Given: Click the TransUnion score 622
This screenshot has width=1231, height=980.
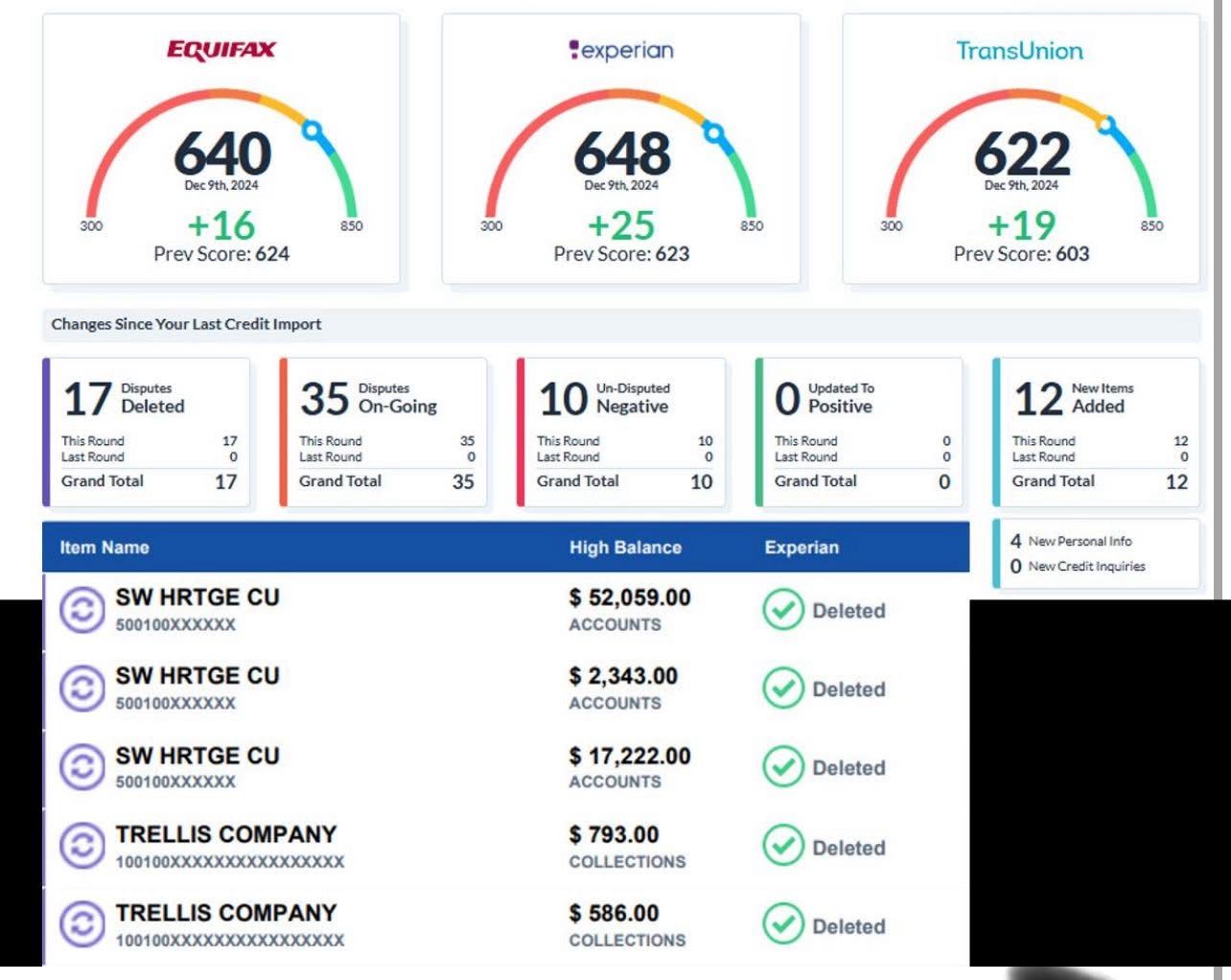Looking at the screenshot, I should tap(1022, 153).
